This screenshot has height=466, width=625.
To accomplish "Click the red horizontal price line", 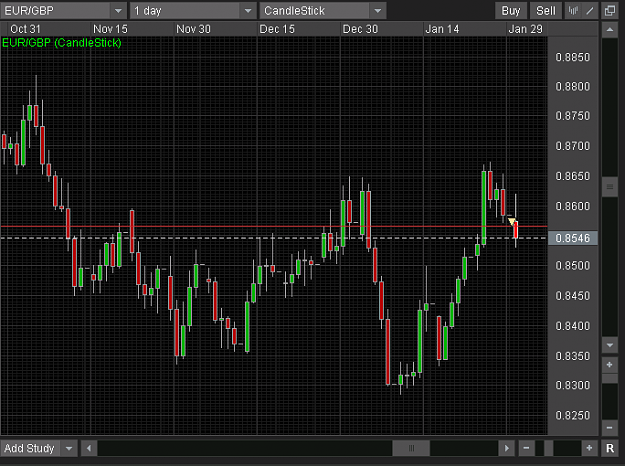I will coord(274,226).
